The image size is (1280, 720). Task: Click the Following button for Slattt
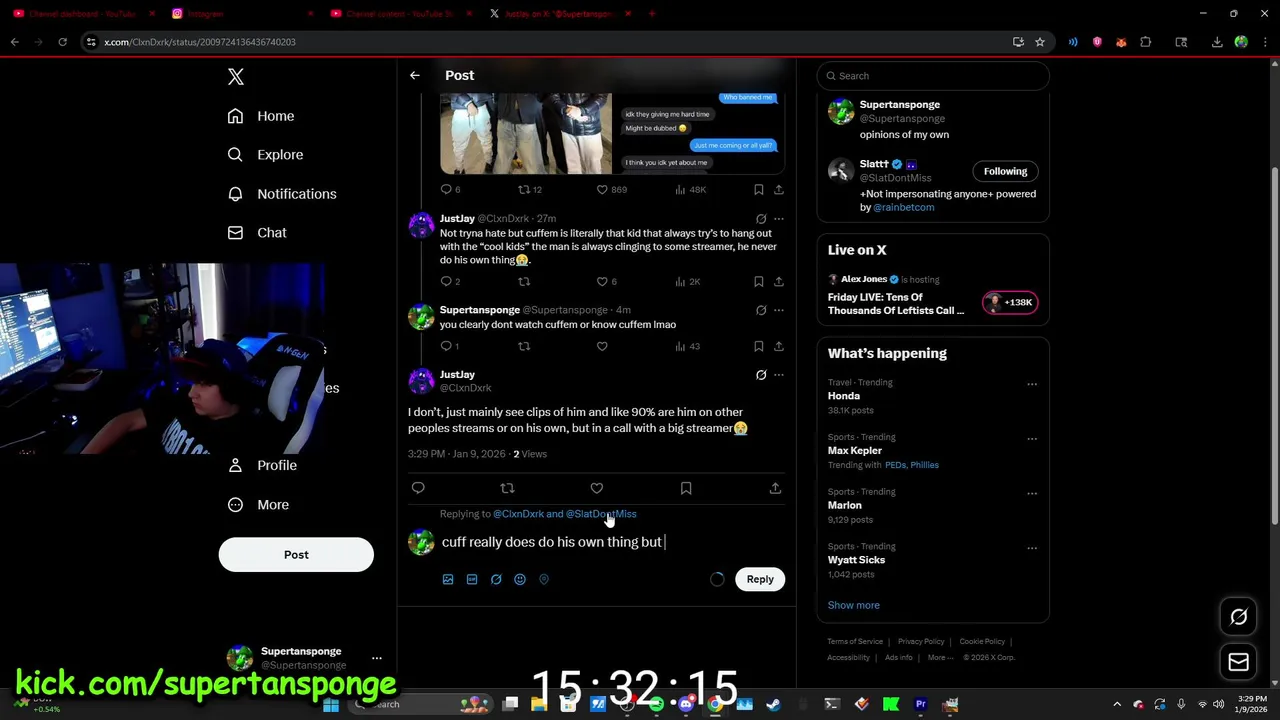coord(1005,171)
